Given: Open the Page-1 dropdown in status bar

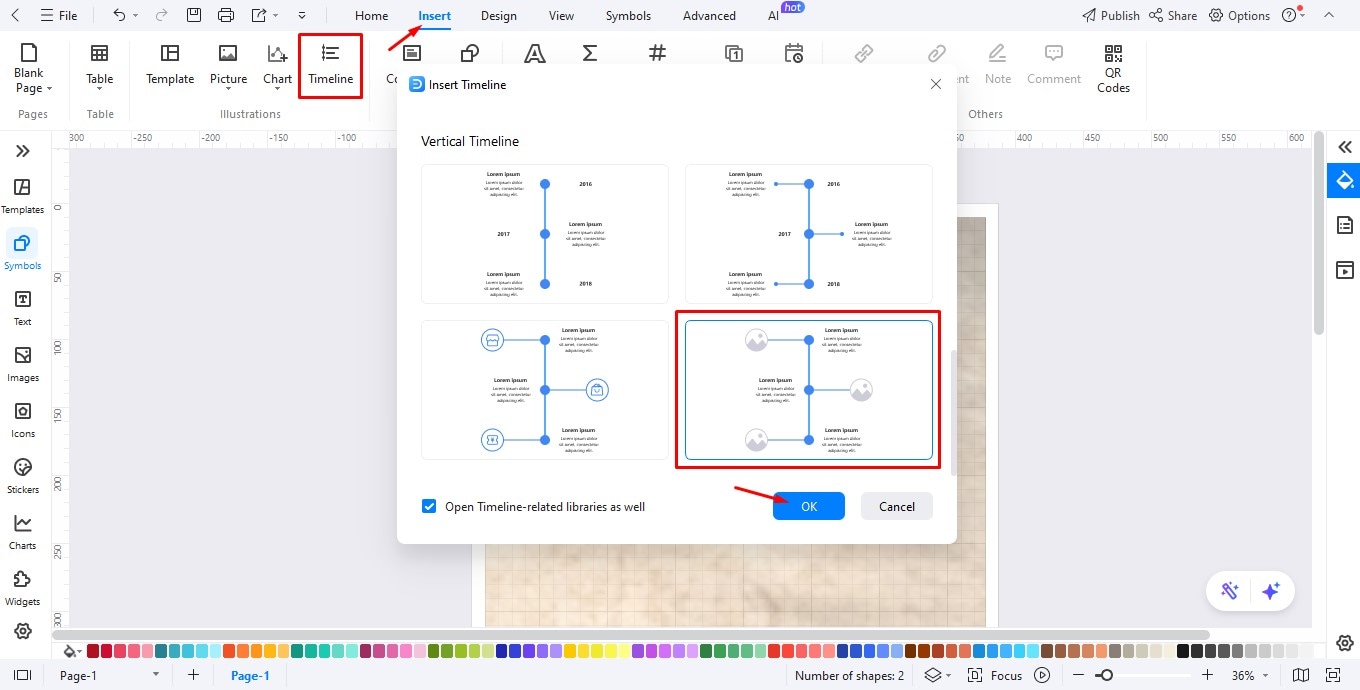Looking at the screenshot, I should pos(155,675).
